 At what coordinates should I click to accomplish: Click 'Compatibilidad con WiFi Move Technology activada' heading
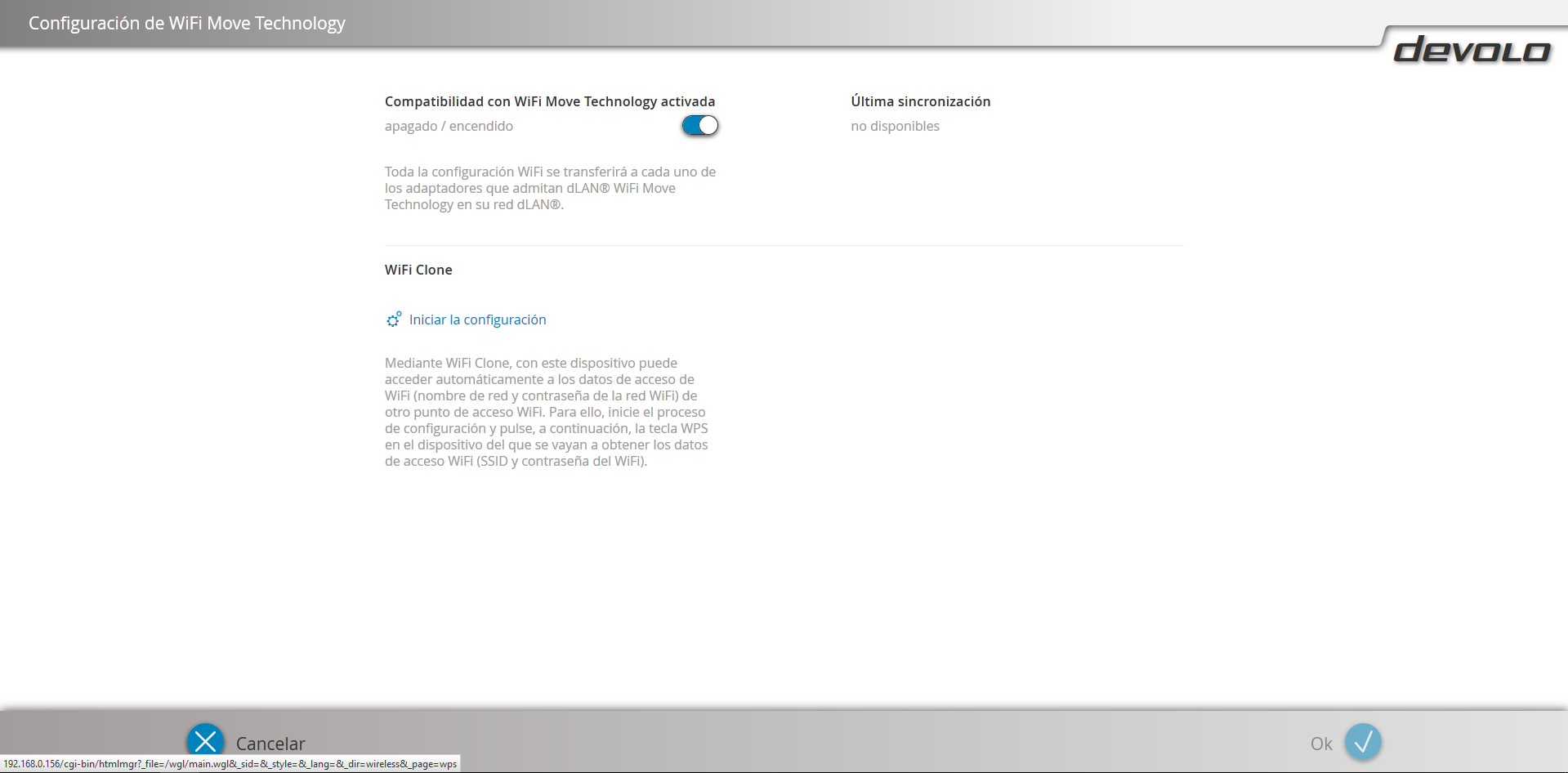pos(550,101)
